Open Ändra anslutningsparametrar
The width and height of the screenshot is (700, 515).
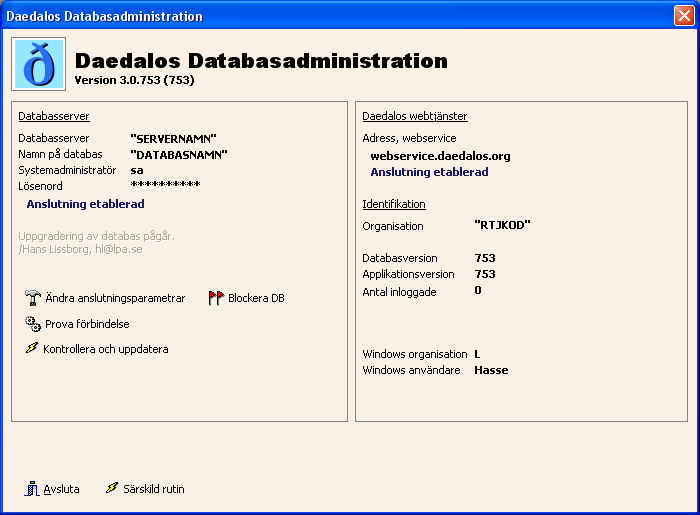115,298
